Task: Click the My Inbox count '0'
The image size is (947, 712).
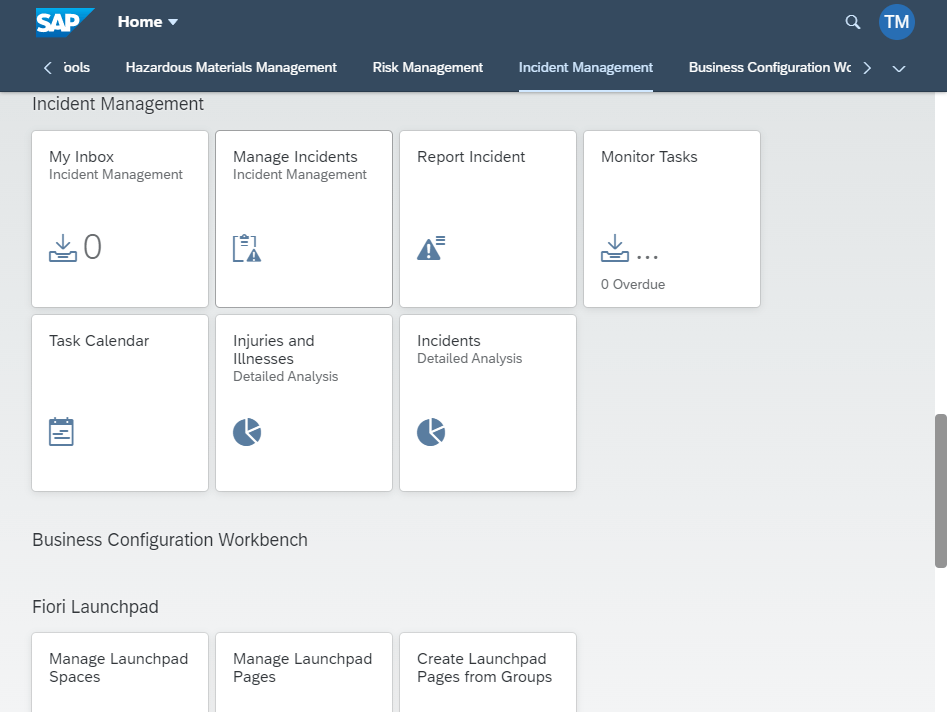Action: click(x=92, y=247)
